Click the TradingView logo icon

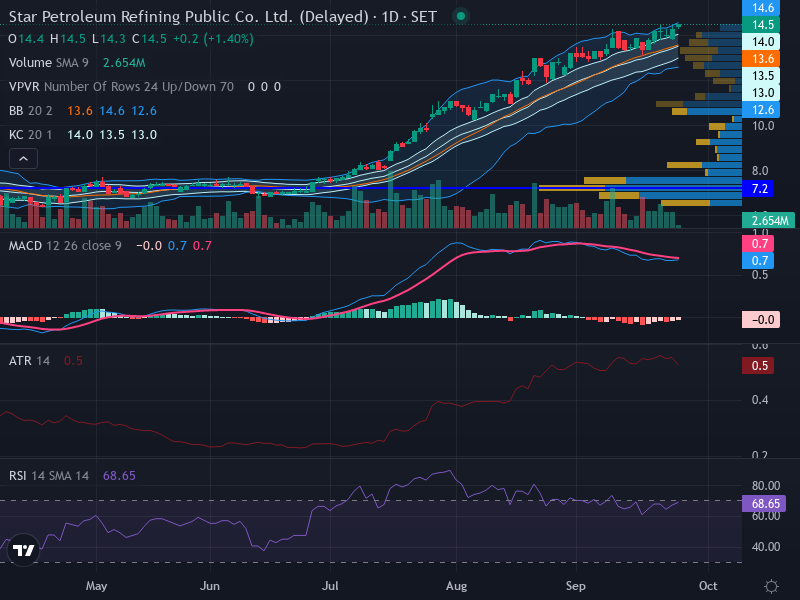[x=23, y=550]
